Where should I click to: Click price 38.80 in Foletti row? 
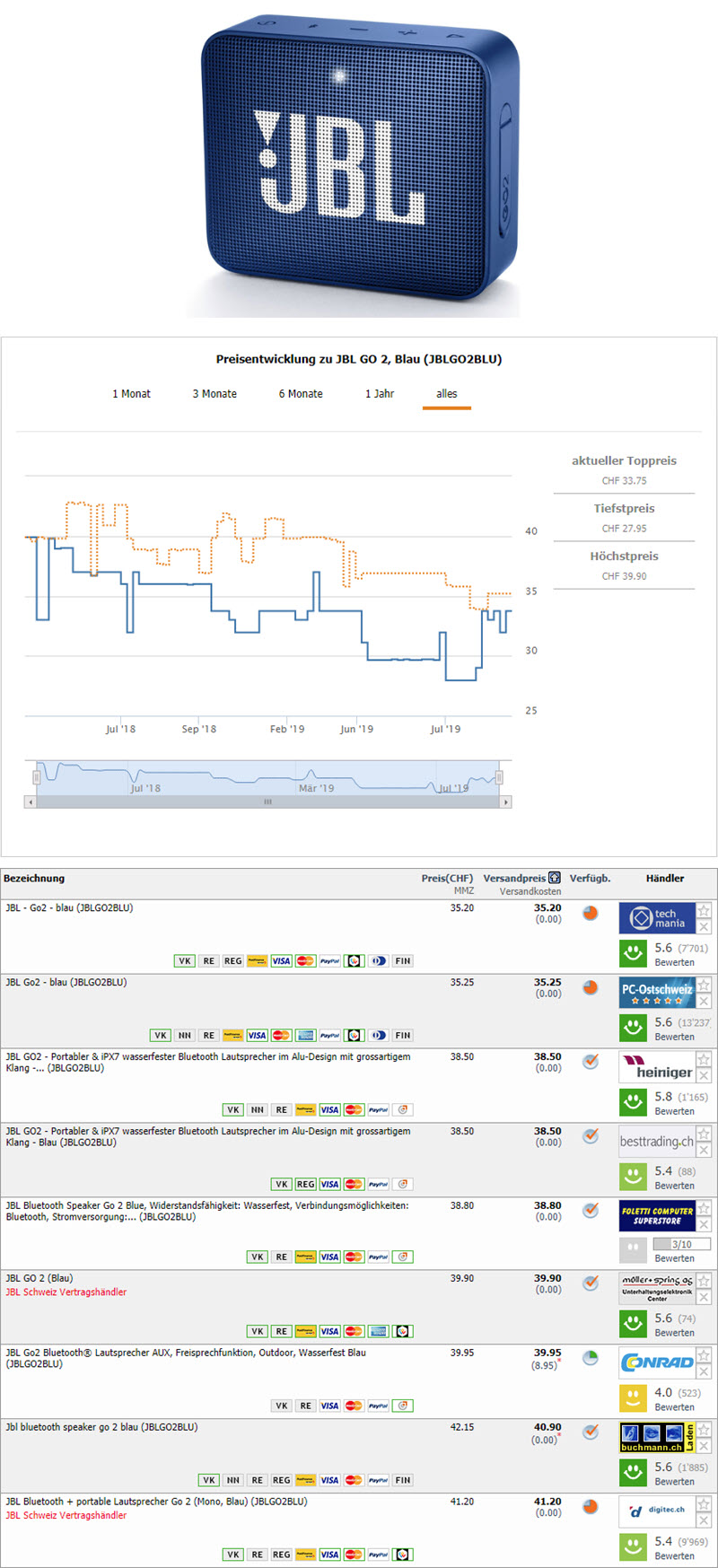462,1206
